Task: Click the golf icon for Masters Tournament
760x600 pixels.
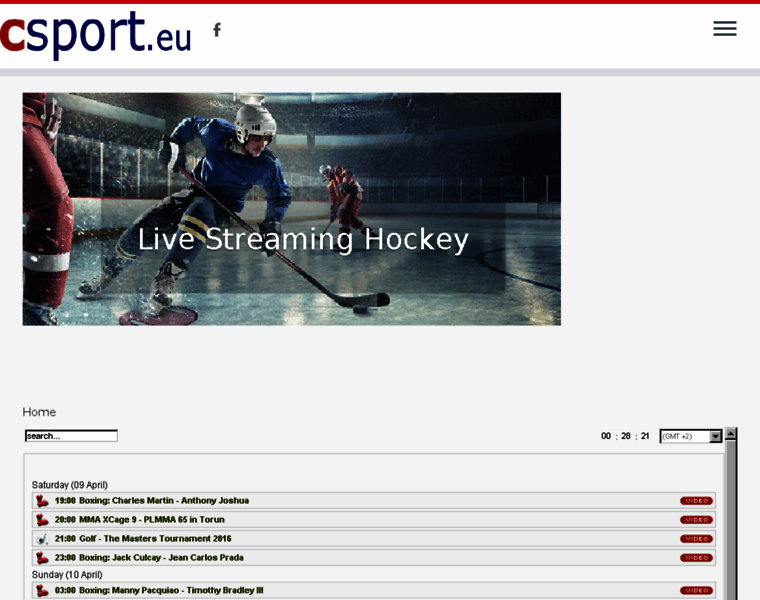Action: tap(42, 539)
